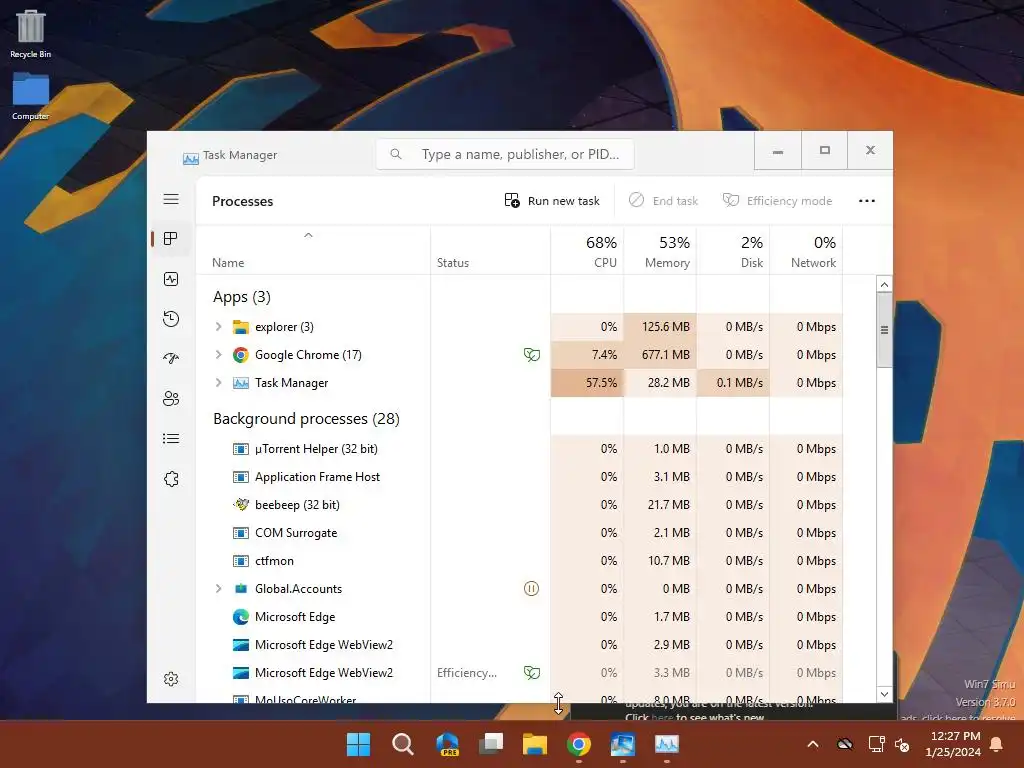Open taskbar Search magnifier
This screenshot has width=1024, height=768.
pos(403,744)
